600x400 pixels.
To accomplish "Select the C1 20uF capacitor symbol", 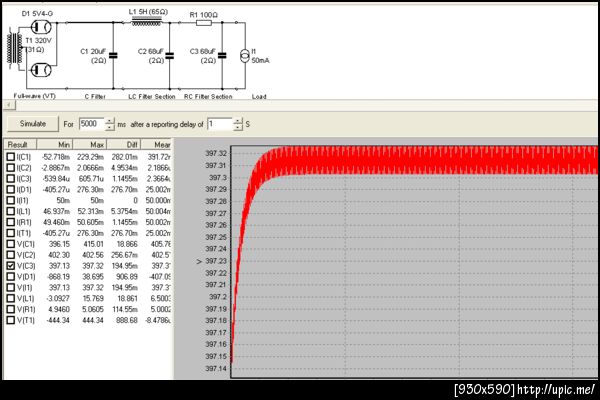I will (x=113, y=56).
